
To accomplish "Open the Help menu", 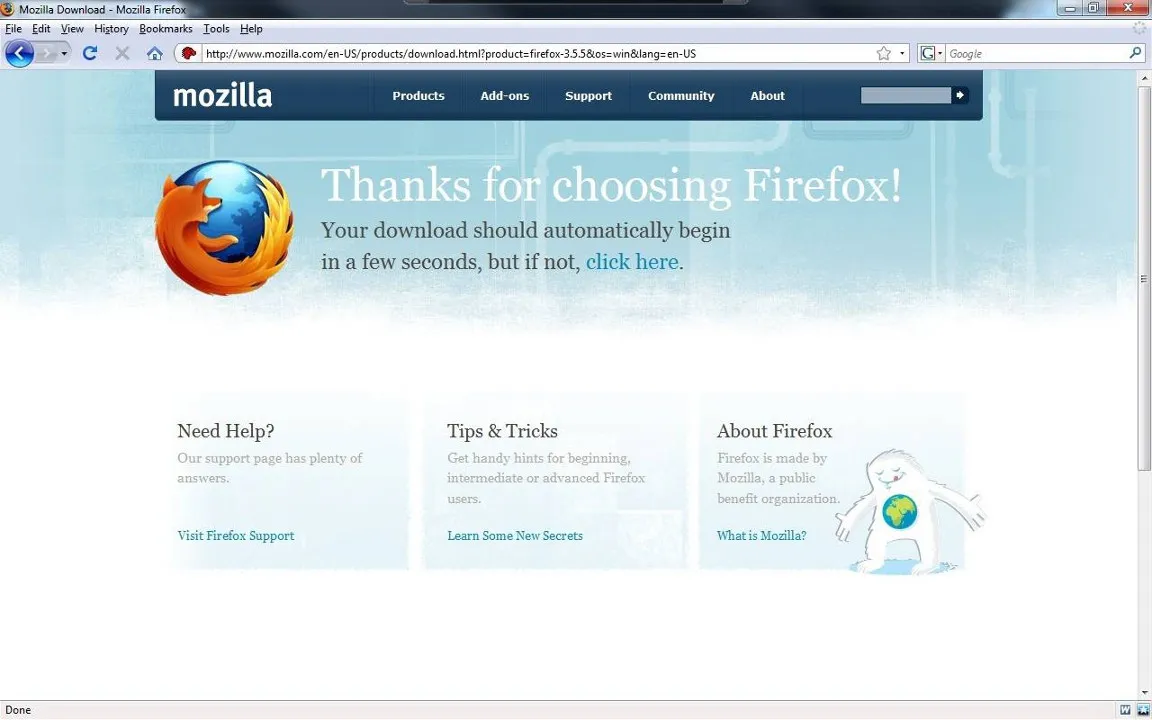I will coord(251,29).
